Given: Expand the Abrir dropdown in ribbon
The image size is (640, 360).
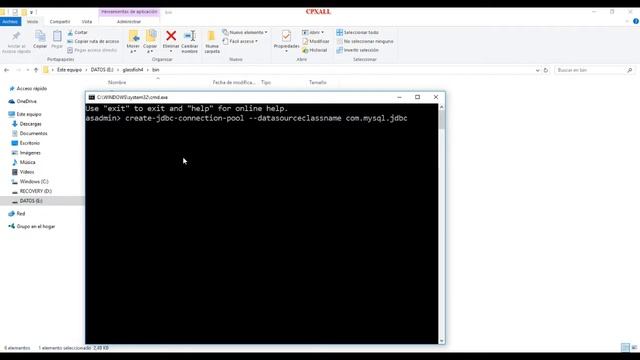Looking at the screenshot, I should click(x=313, y=32).
